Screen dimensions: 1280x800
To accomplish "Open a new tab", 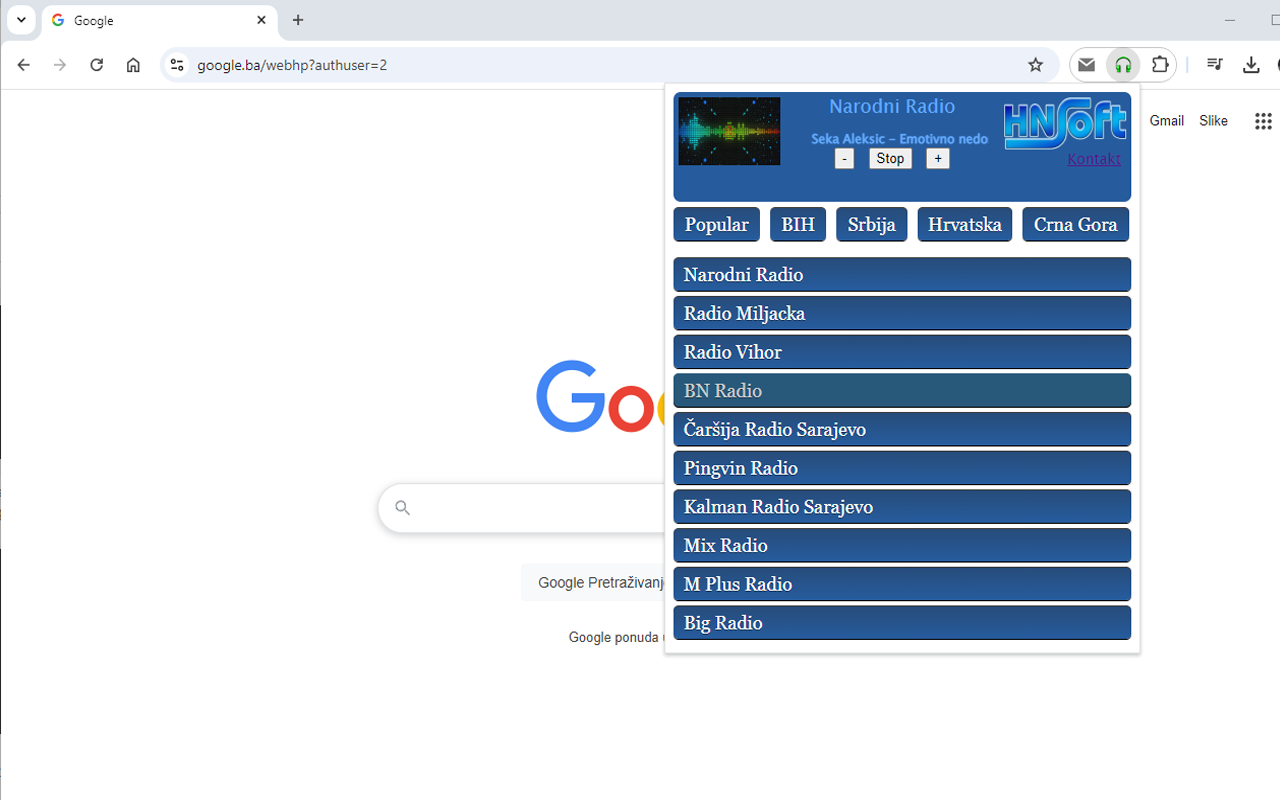I will point(298,20).
